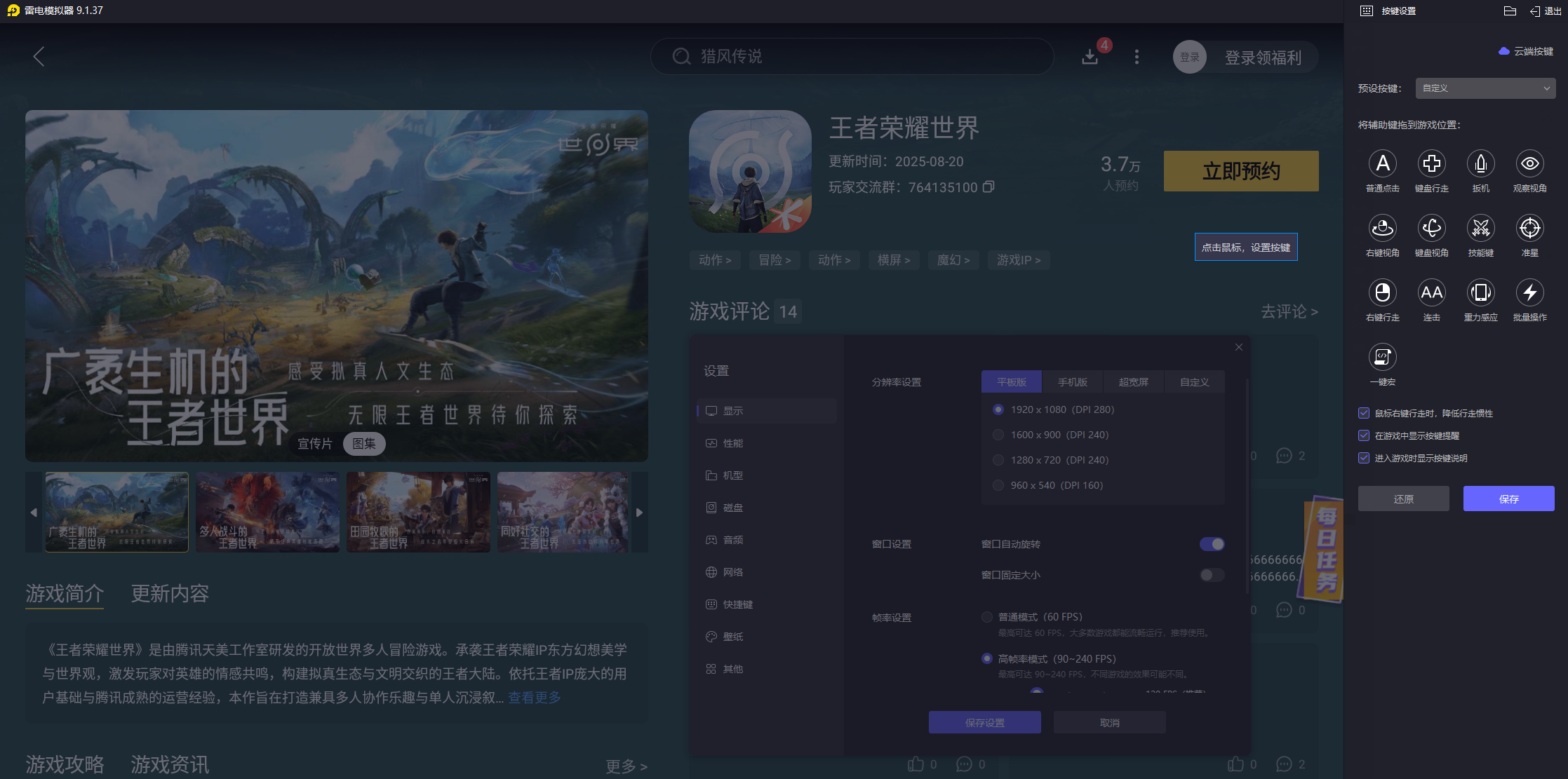Switch to the 平板版 resolution tab
The width and height of the screenshot is (1568, 779).
[x=1012, y=382]
